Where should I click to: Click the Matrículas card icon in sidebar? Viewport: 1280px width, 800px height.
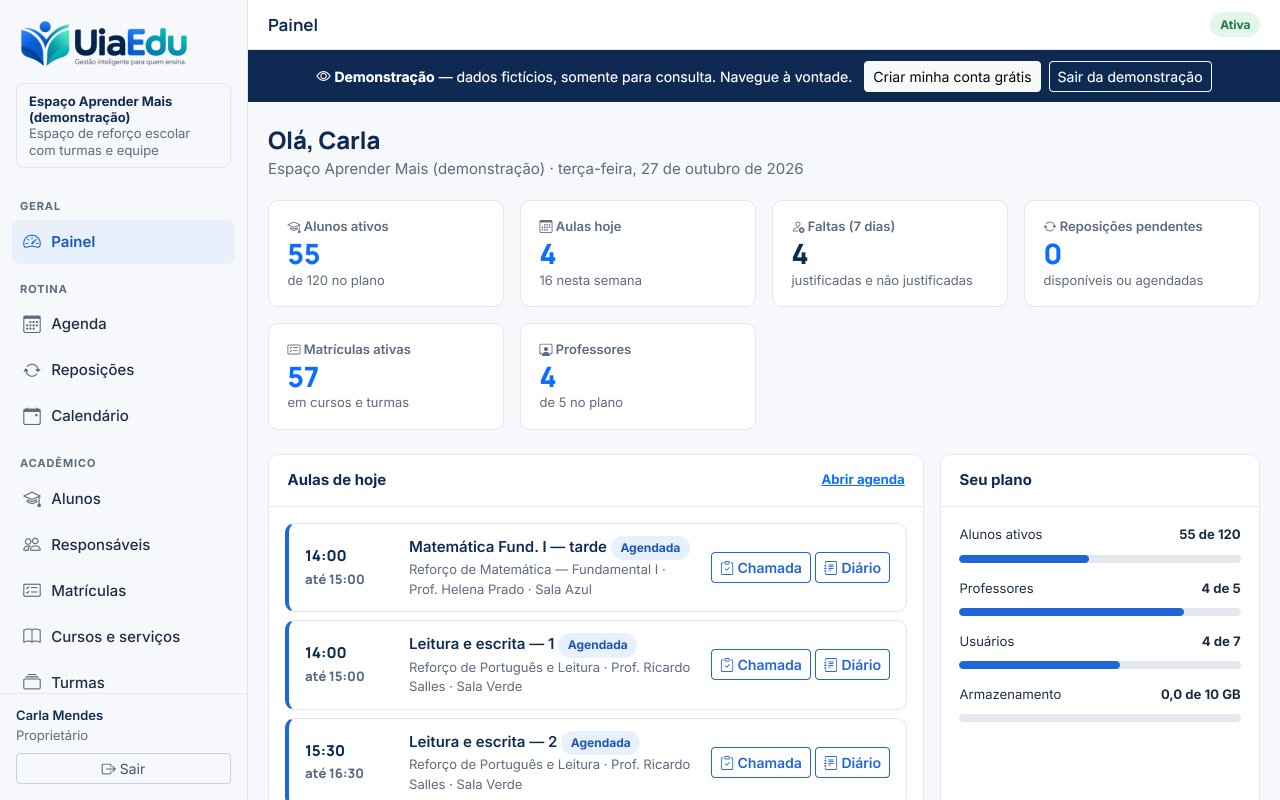pos(32,591)
